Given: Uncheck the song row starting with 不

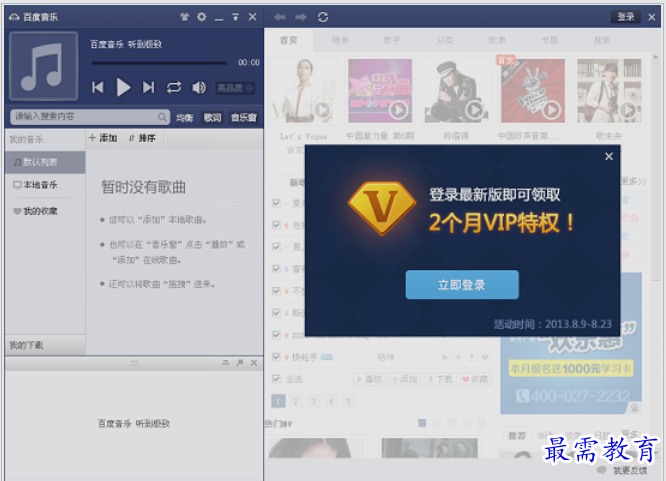Looking at the screenshot, I should (277, 291).
